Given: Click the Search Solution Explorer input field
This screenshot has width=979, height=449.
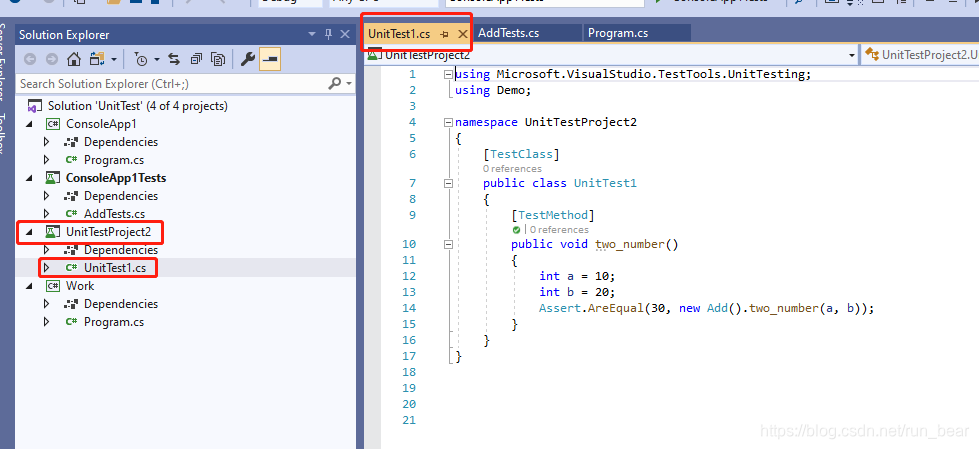Looking at the screenshot, I should pos(172,83).
